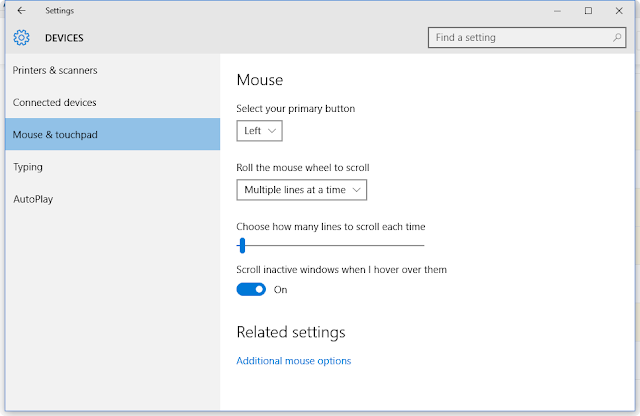This screenshot has height=416, width=640.
Task: Open Additional mouse options link
Action: pos(293,361)
